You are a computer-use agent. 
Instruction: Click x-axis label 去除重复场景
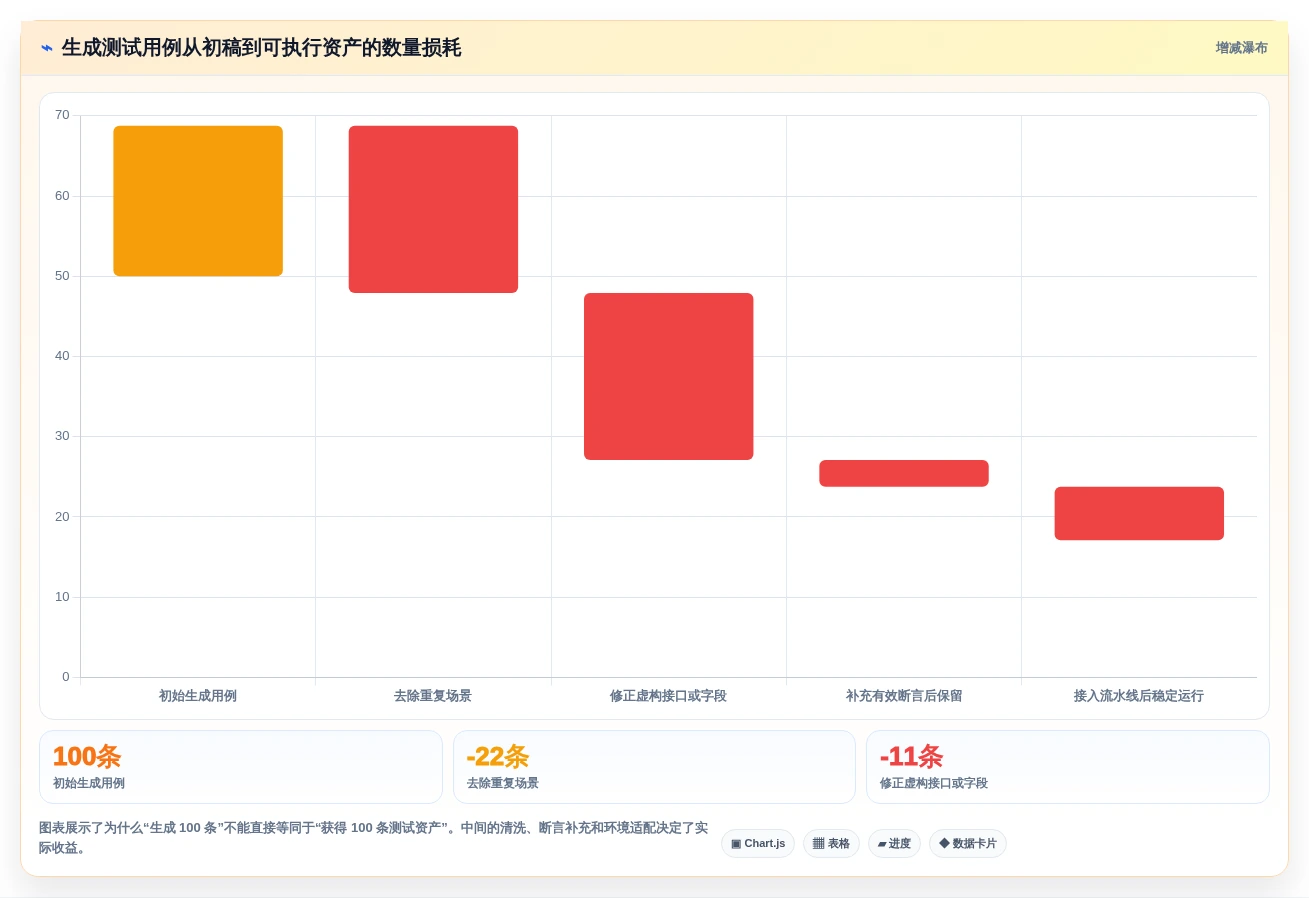433,696
